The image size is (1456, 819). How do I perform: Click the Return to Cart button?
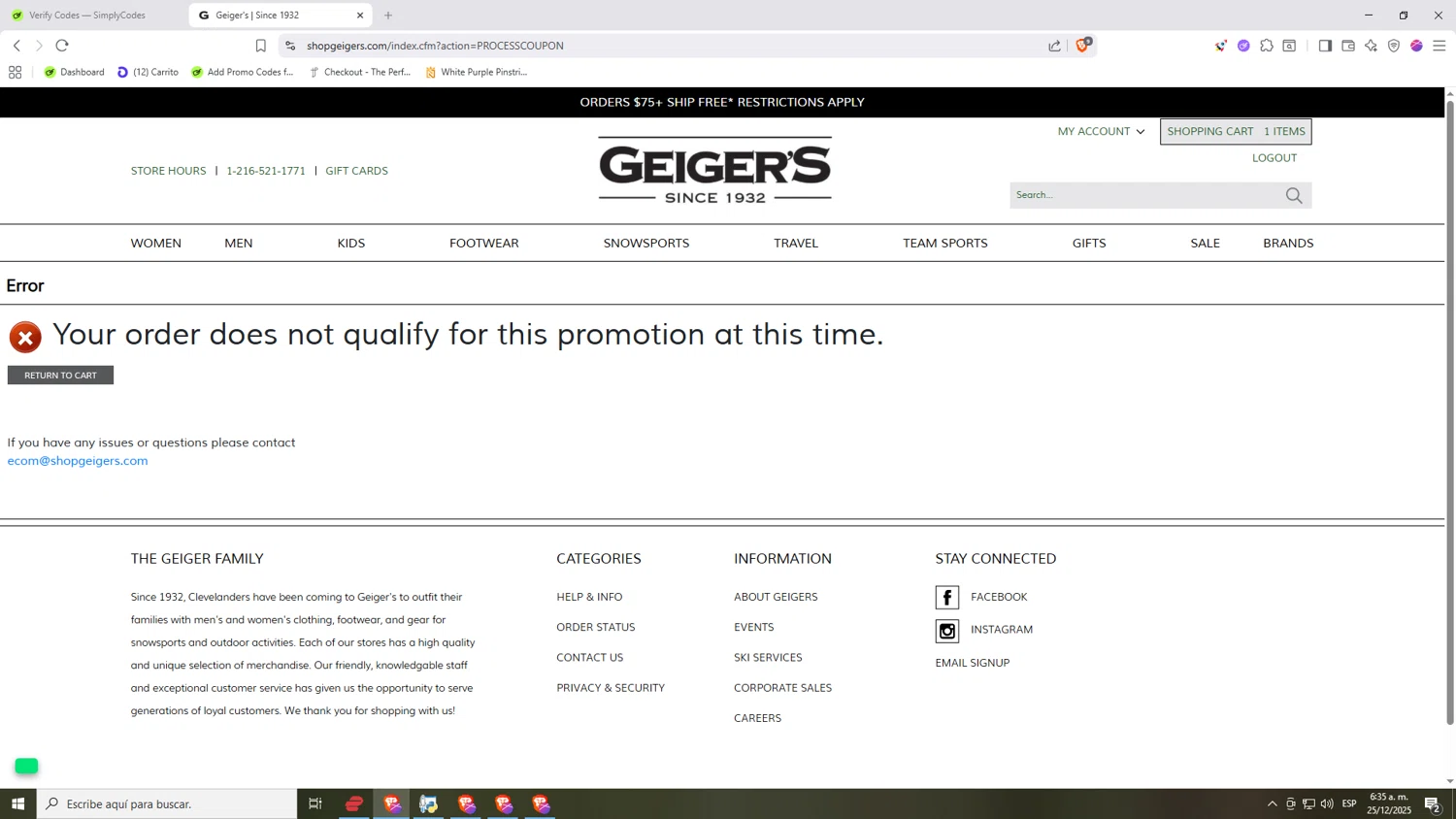pos(60,376)
